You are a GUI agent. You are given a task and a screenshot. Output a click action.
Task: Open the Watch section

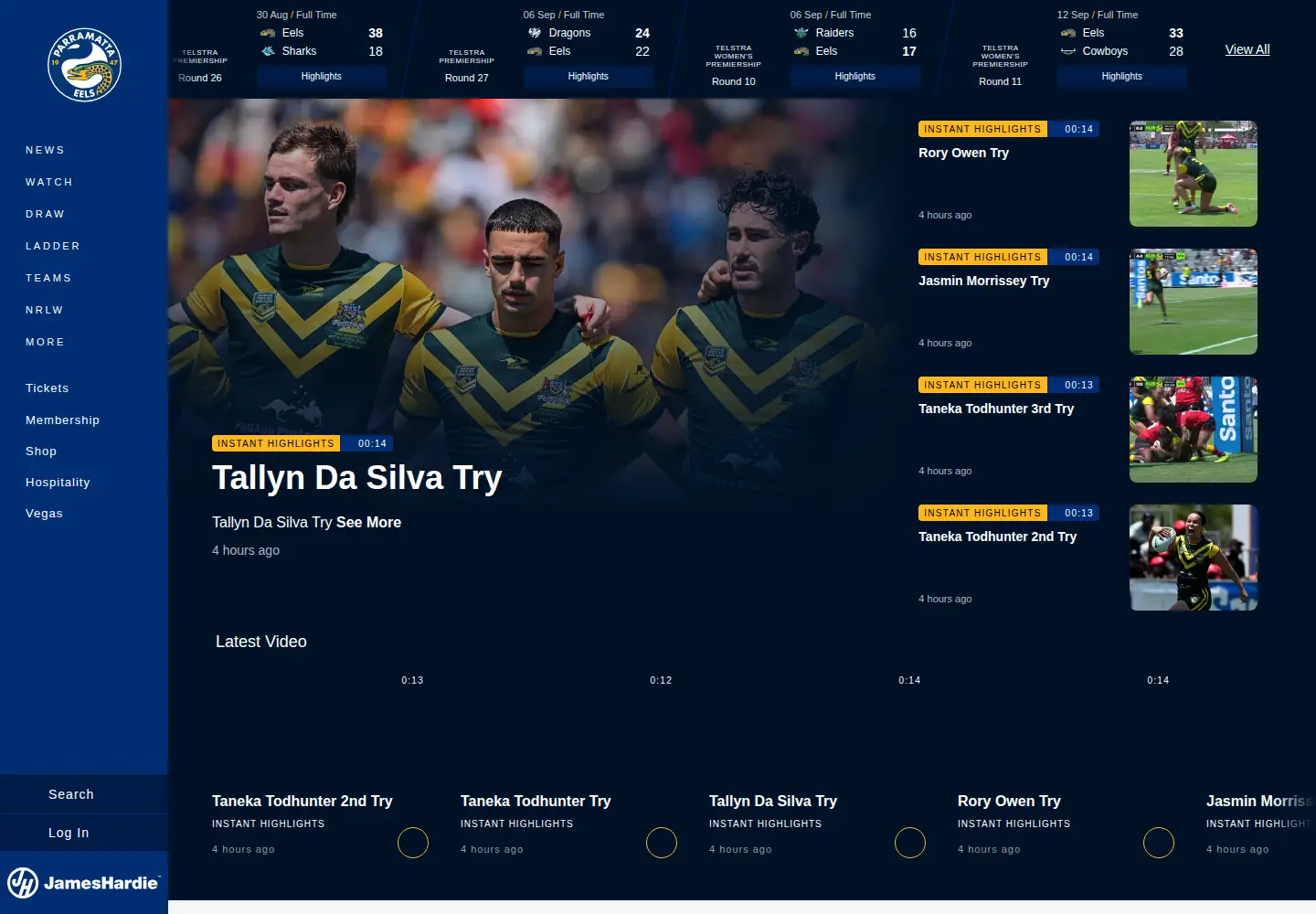(x=49, y=182)
